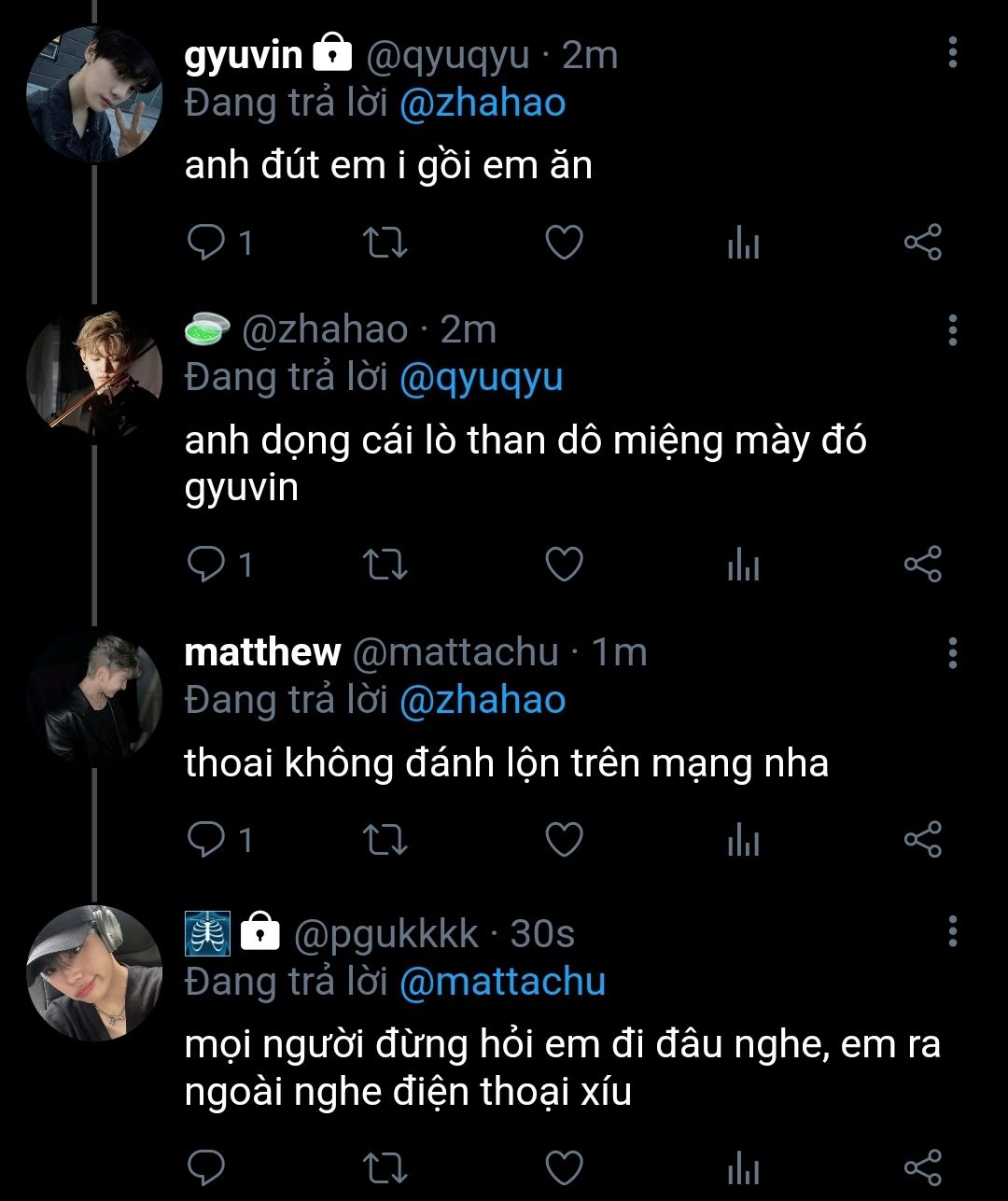View analytics for matthew's tweet
The width and height of the screenshot is (1008, 1201).
743,841
